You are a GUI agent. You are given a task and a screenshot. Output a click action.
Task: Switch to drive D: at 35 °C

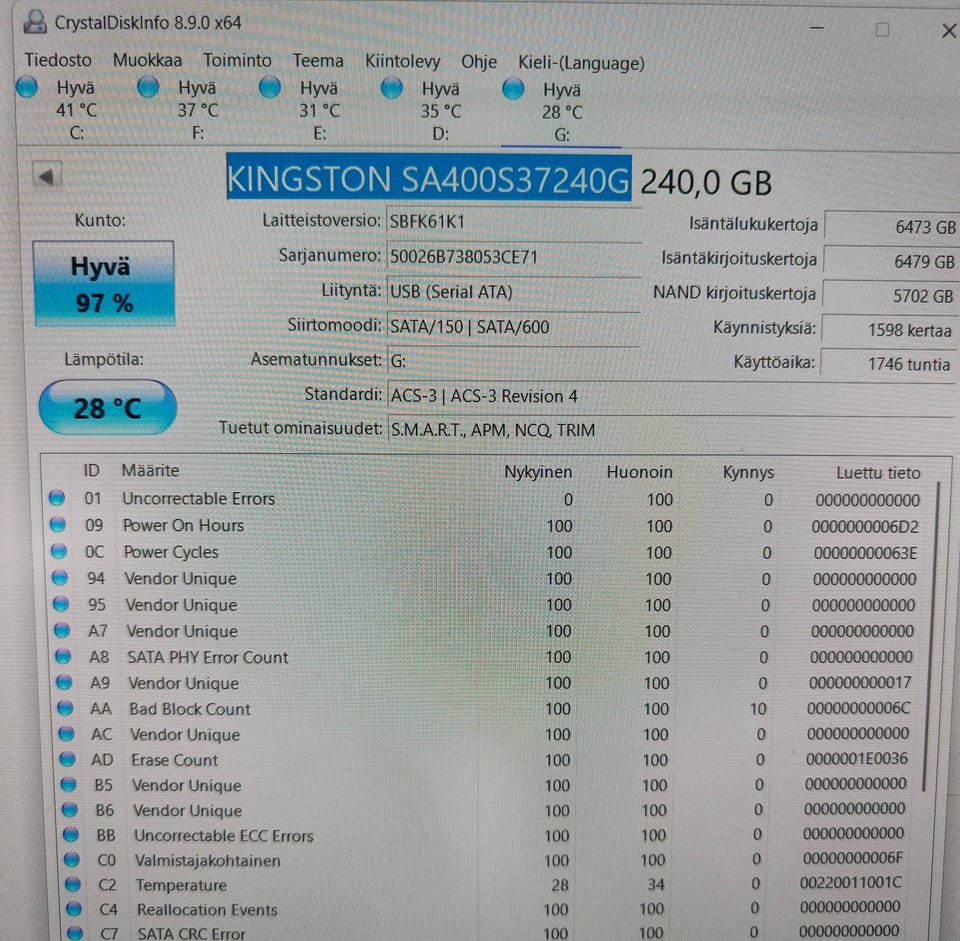tap(440, 111)
